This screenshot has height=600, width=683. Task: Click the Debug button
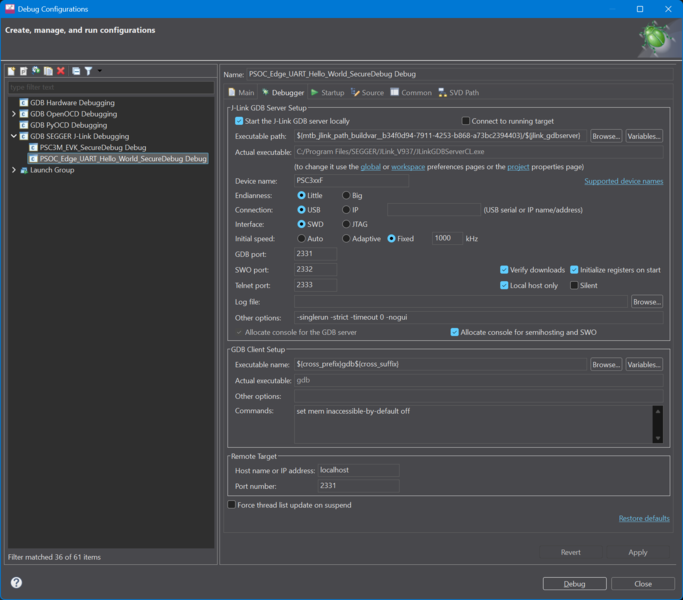coord(574,584)
